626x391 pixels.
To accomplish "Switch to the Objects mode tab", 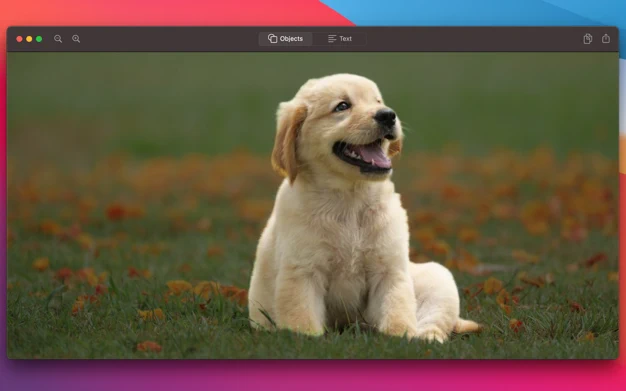I will point(285,39).
